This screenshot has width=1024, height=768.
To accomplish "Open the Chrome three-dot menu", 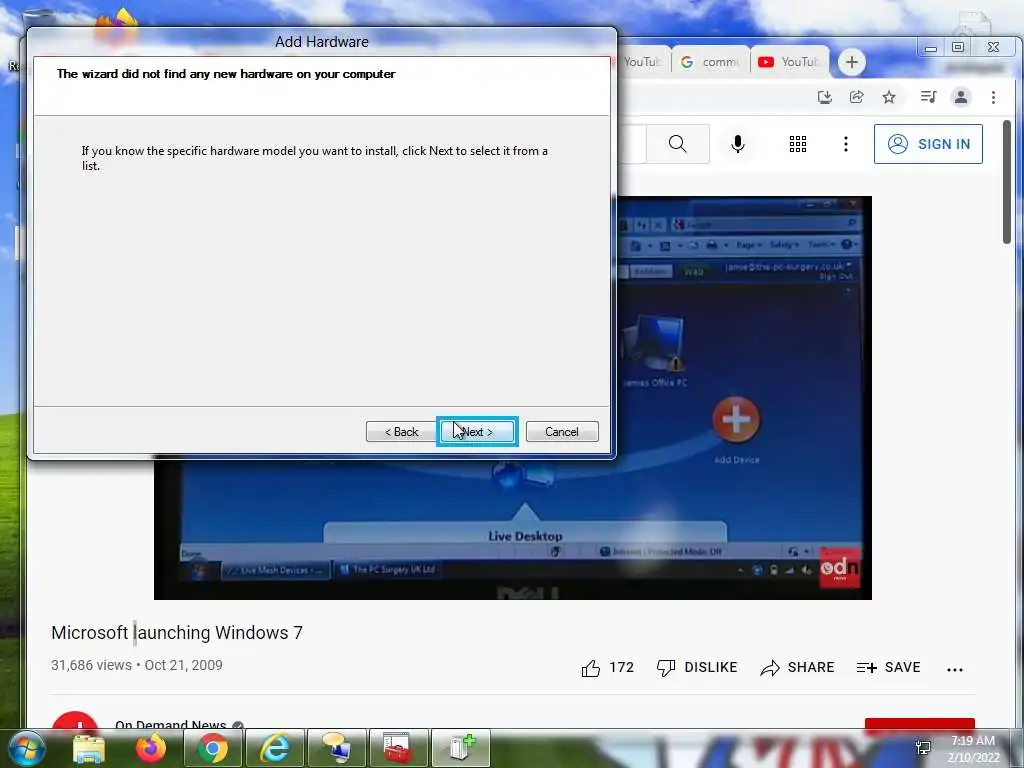I will click(993, 97).
